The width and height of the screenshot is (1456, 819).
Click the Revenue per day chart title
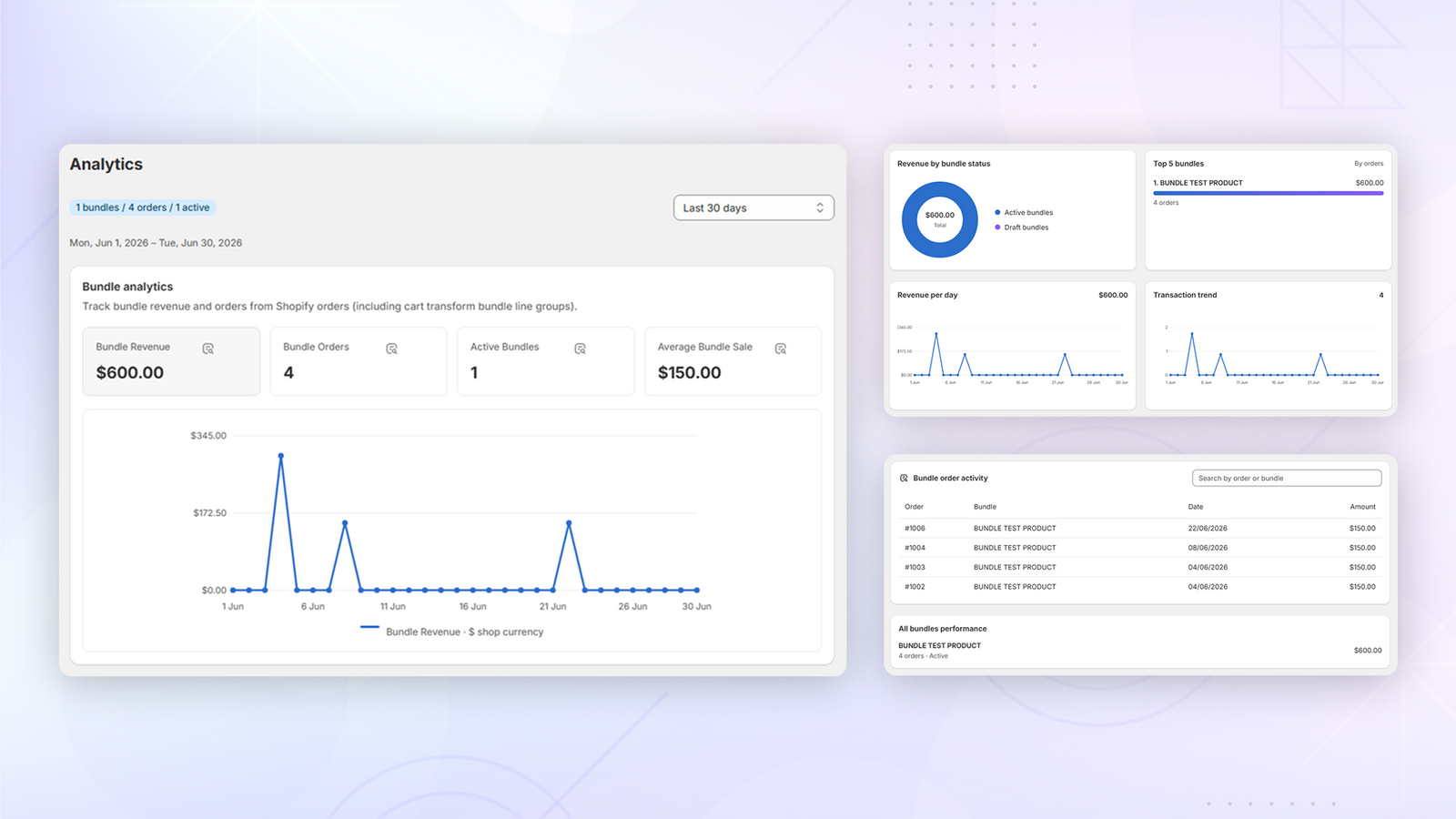click(x=927, y=295)
